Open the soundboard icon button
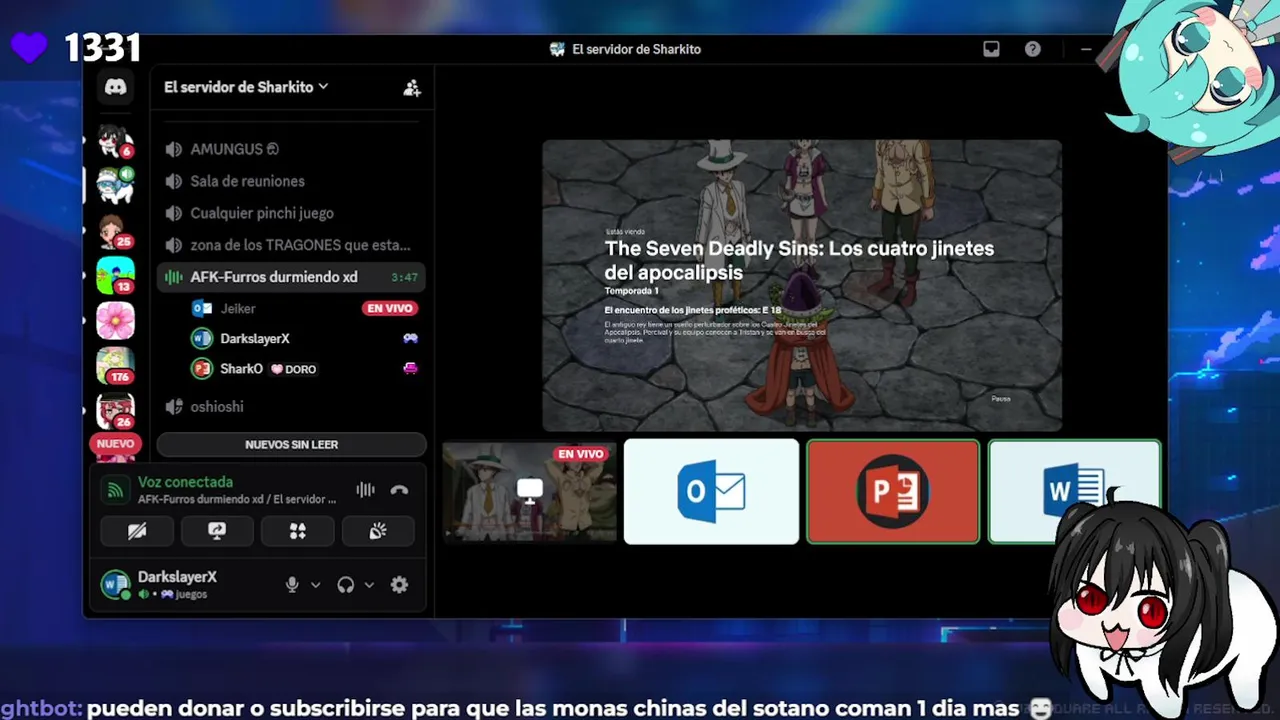1280x720 pixels. (x=377, y=531)
